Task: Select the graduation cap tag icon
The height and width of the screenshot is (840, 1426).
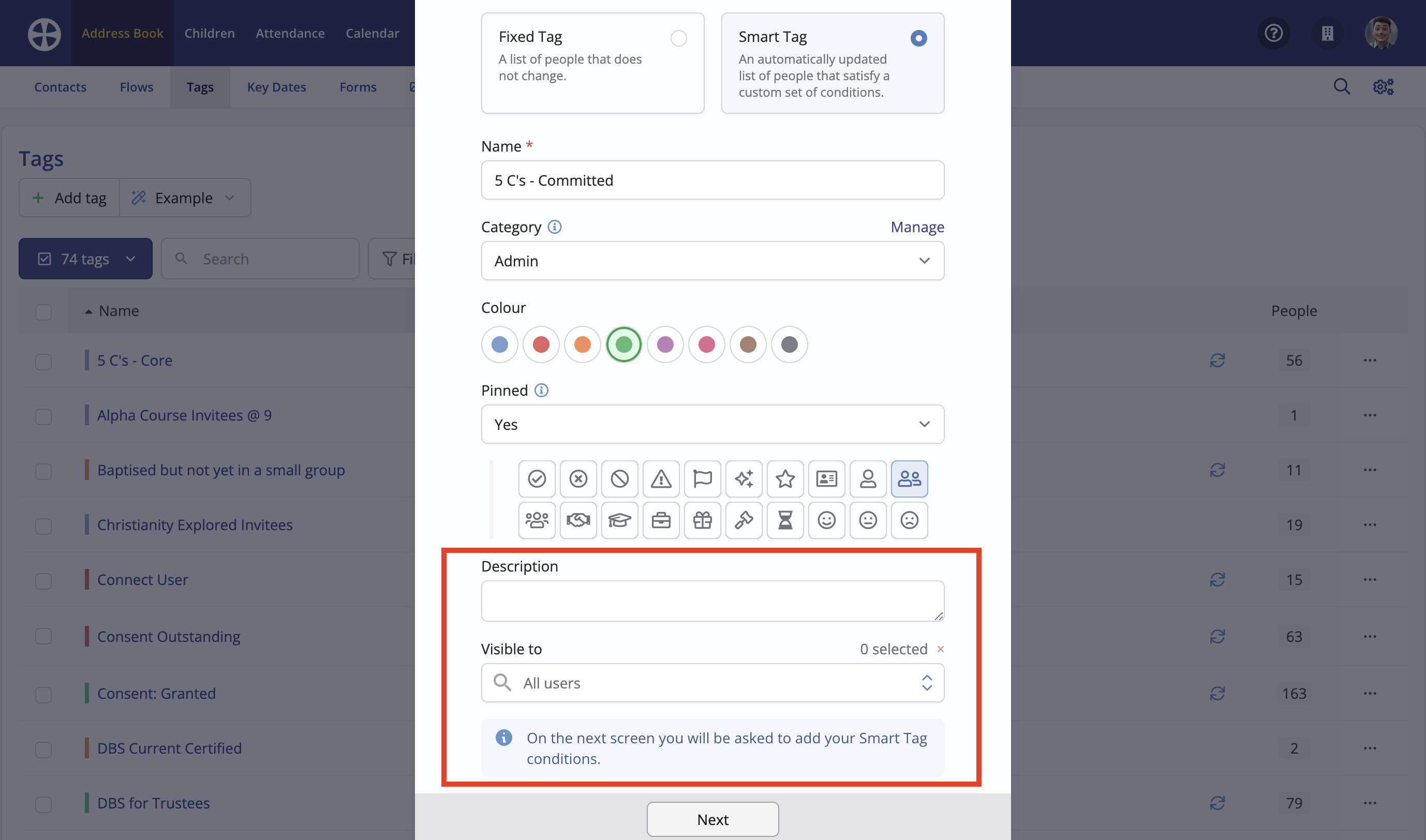Action: coord(619,520)
